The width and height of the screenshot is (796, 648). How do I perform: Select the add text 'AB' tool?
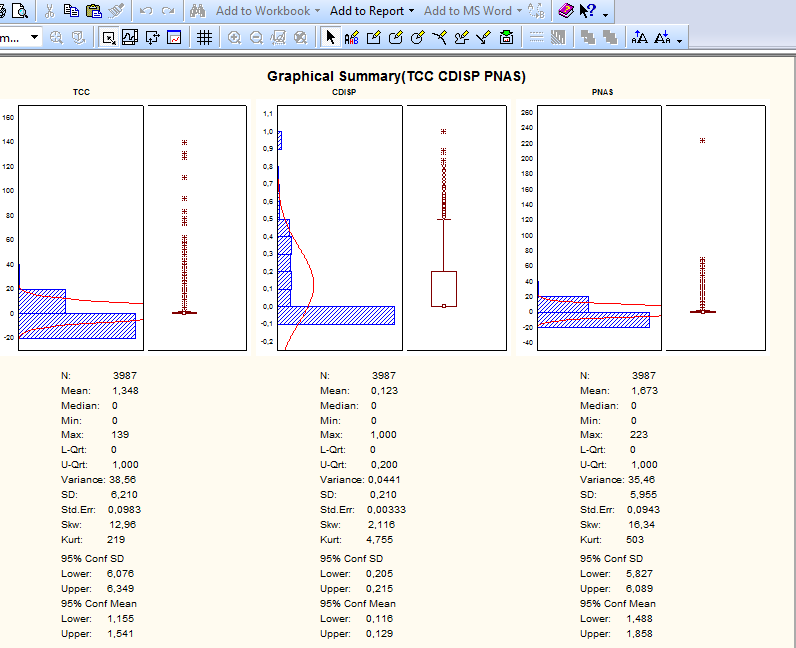[x=351, y=38]
